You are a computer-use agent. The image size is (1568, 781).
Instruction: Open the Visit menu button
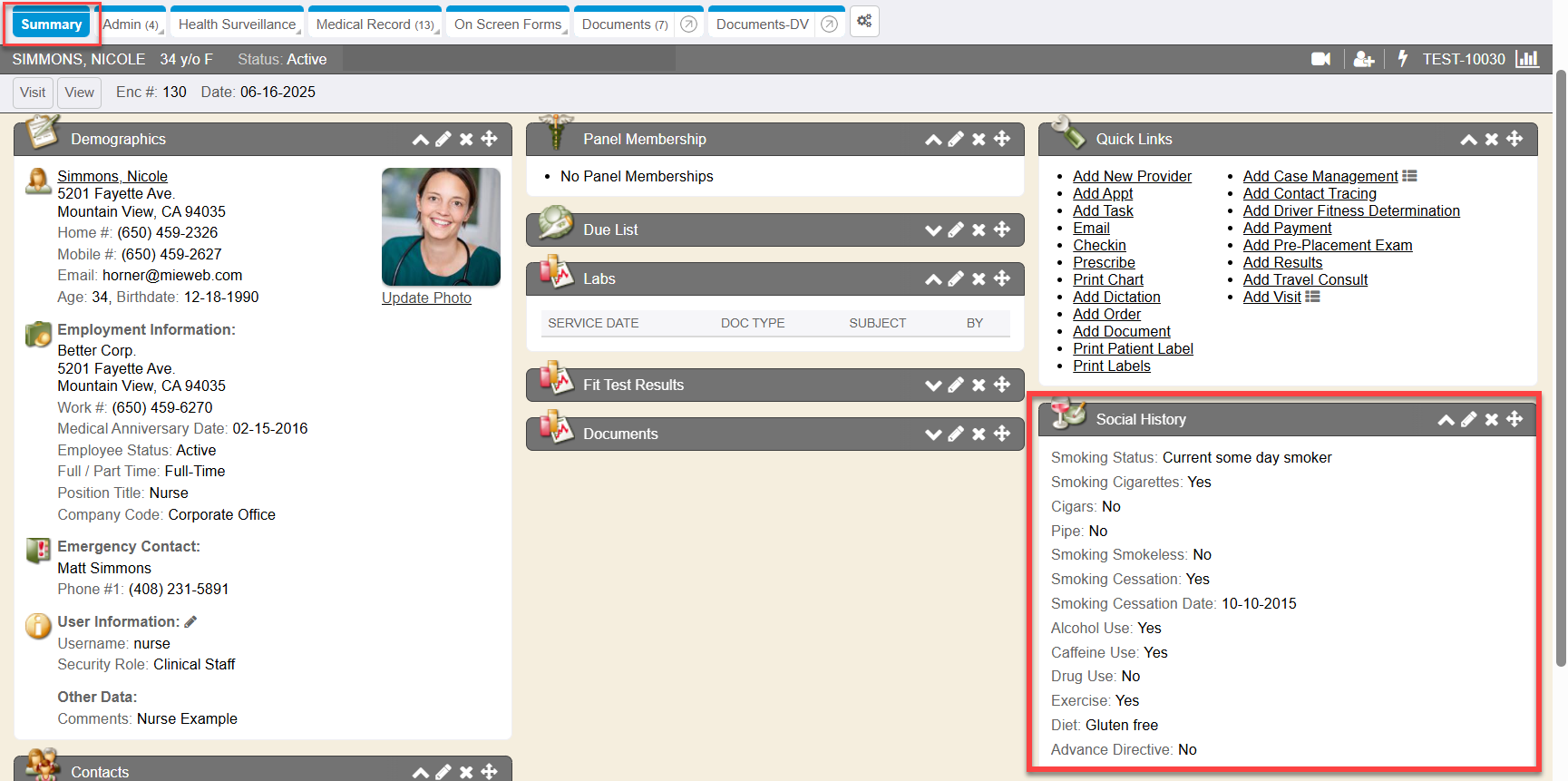pos(33,93)
